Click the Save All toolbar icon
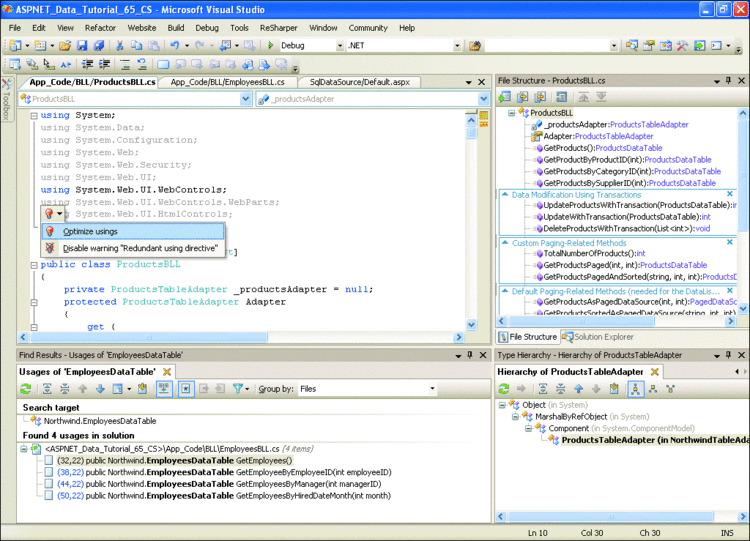This screenshot has height=541, width=750. [x=99, y=45]
